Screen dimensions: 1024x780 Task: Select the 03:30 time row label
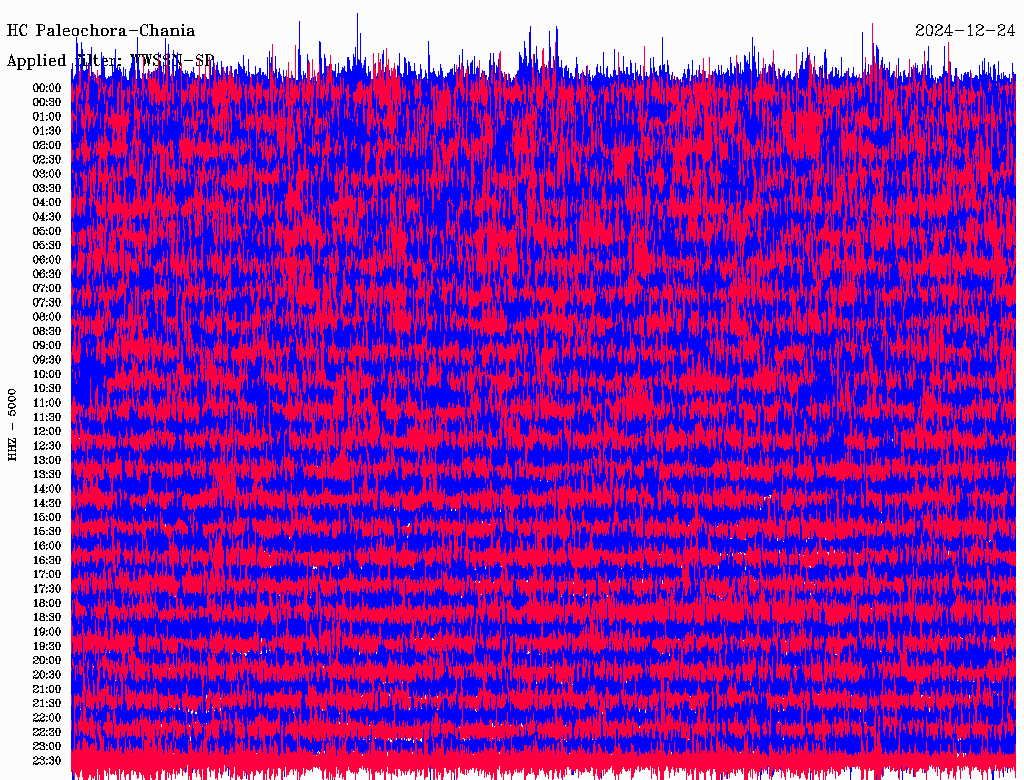[47, 189]
